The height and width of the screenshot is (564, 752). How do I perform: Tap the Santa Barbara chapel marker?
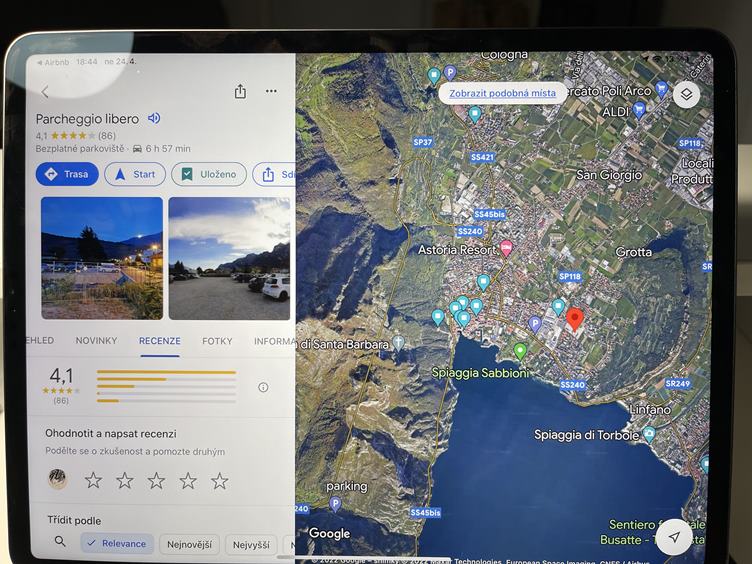tap(398, 342)
